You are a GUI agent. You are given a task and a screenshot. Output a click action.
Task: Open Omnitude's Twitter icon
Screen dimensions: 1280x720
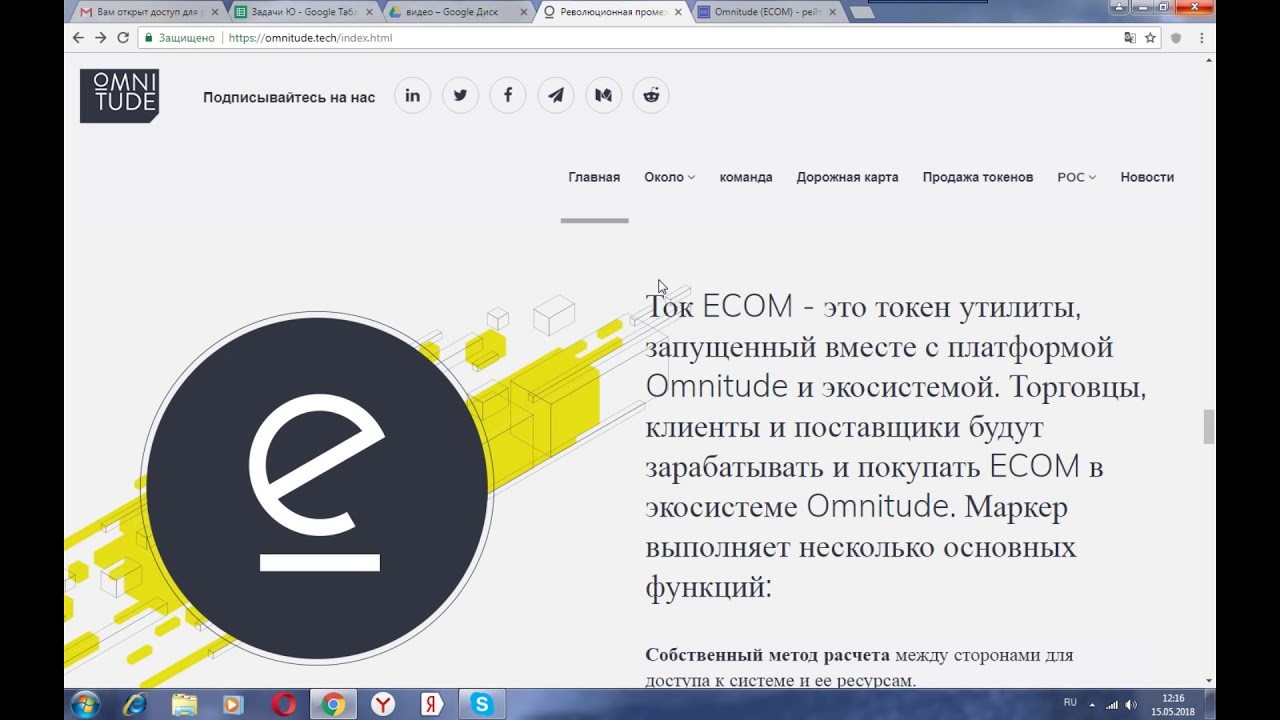click(460, 96)
